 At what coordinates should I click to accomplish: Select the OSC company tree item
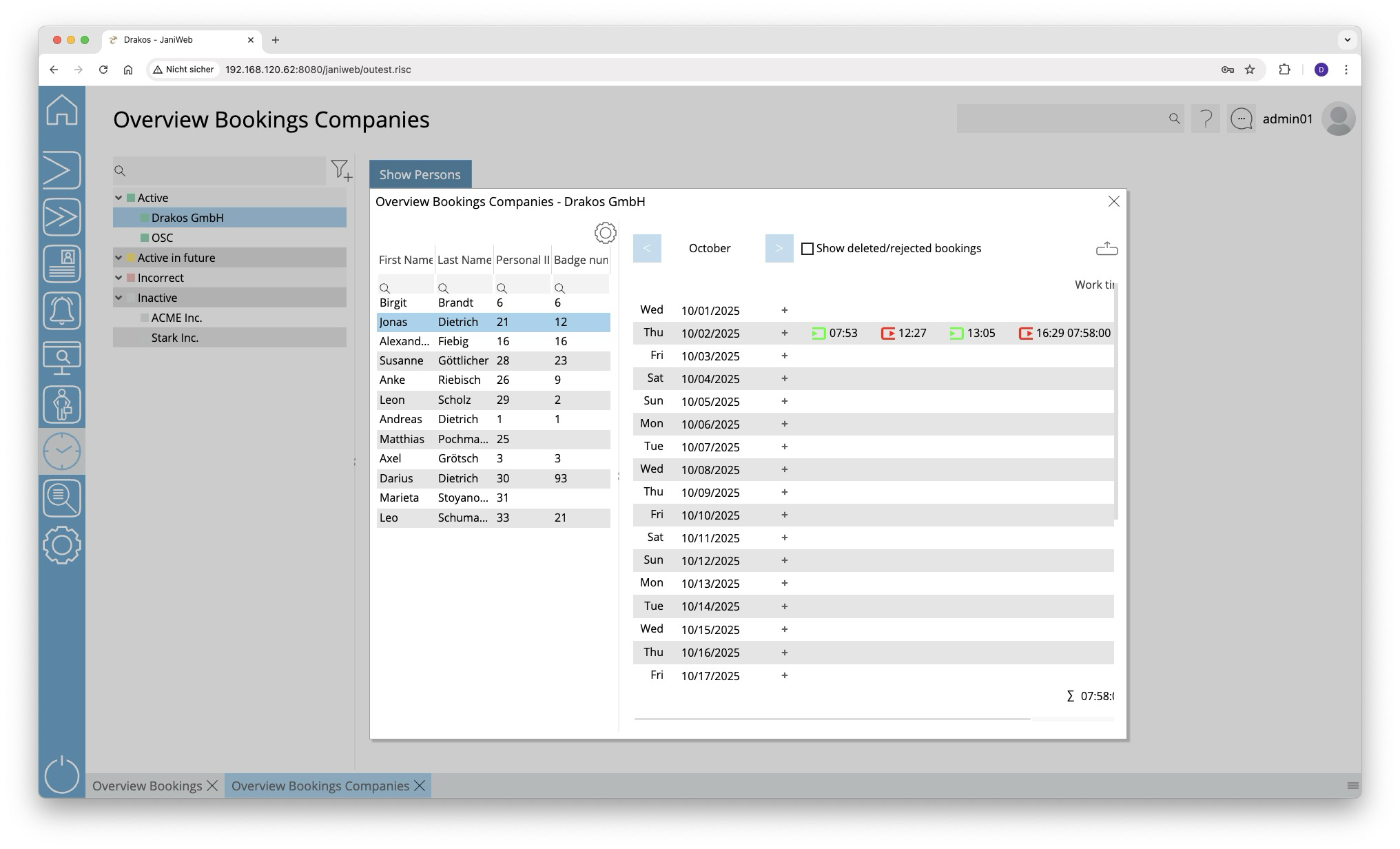pyautogui.click(x=163, y=238)
